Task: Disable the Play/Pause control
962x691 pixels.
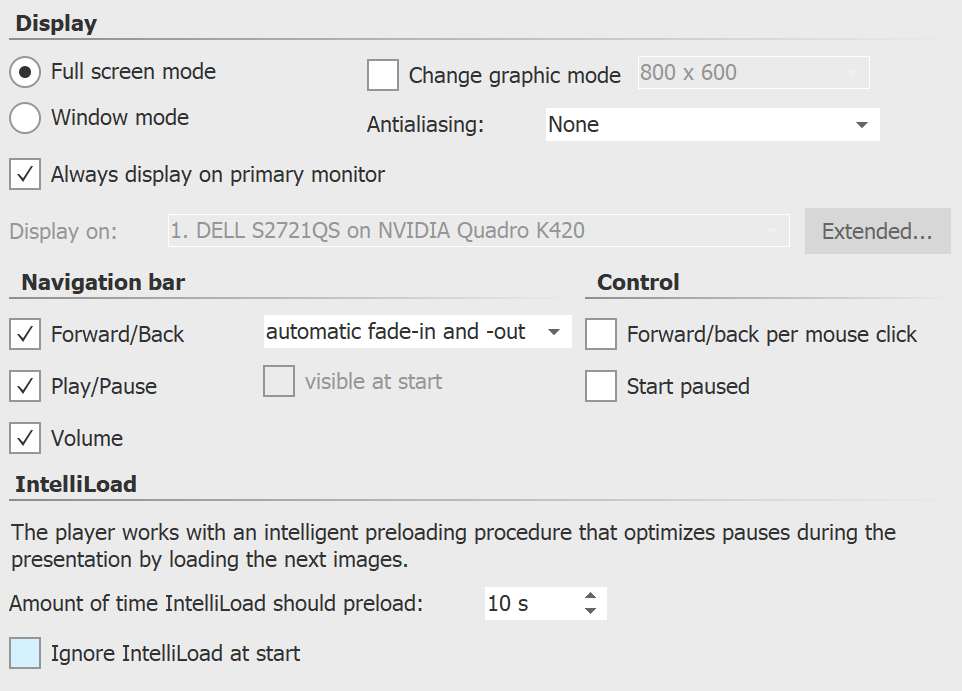Action: coord(25,386)
